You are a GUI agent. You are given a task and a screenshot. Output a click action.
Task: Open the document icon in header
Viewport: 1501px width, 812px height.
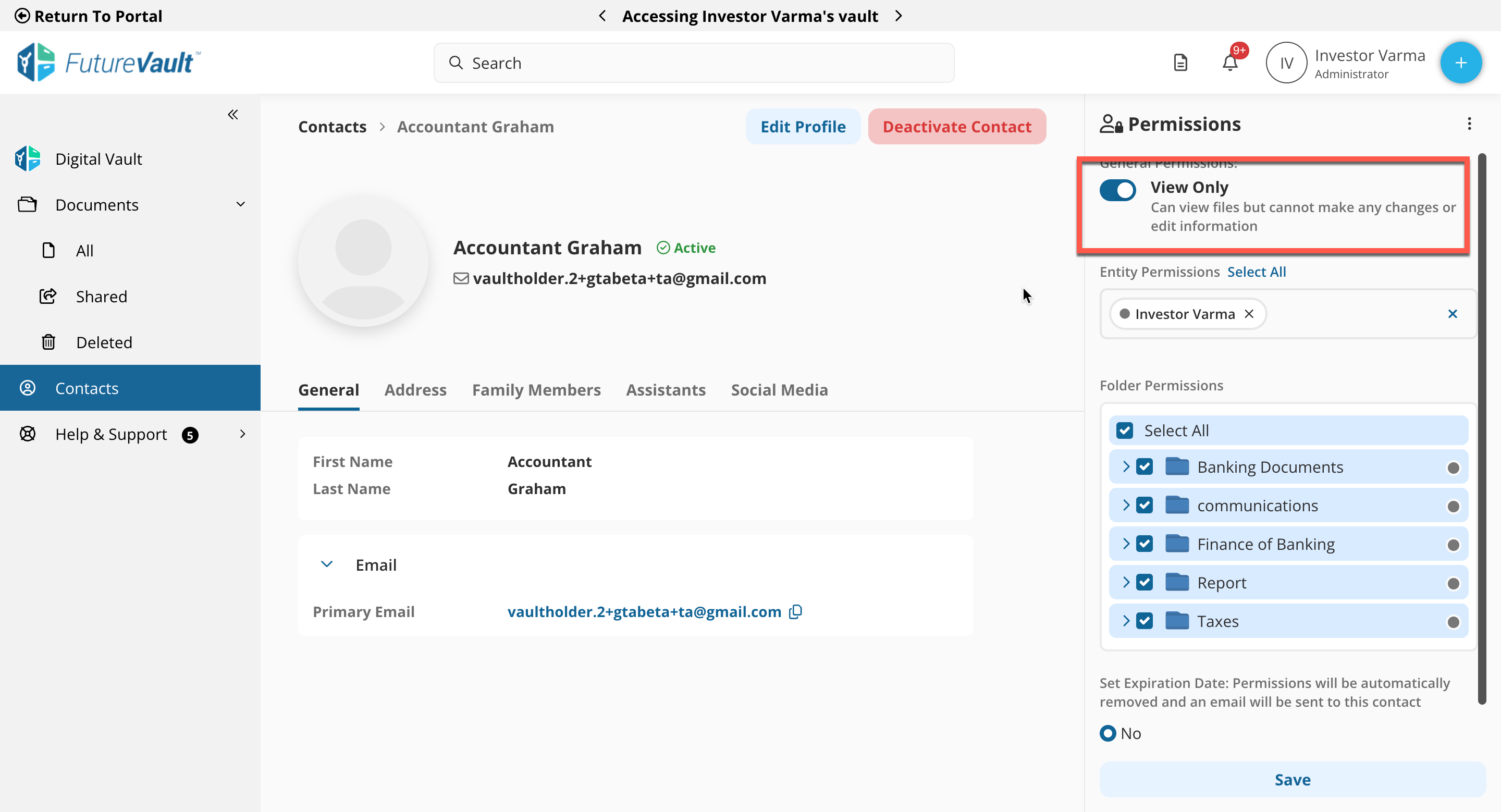pyautogui.click(x=1180, y=63)
